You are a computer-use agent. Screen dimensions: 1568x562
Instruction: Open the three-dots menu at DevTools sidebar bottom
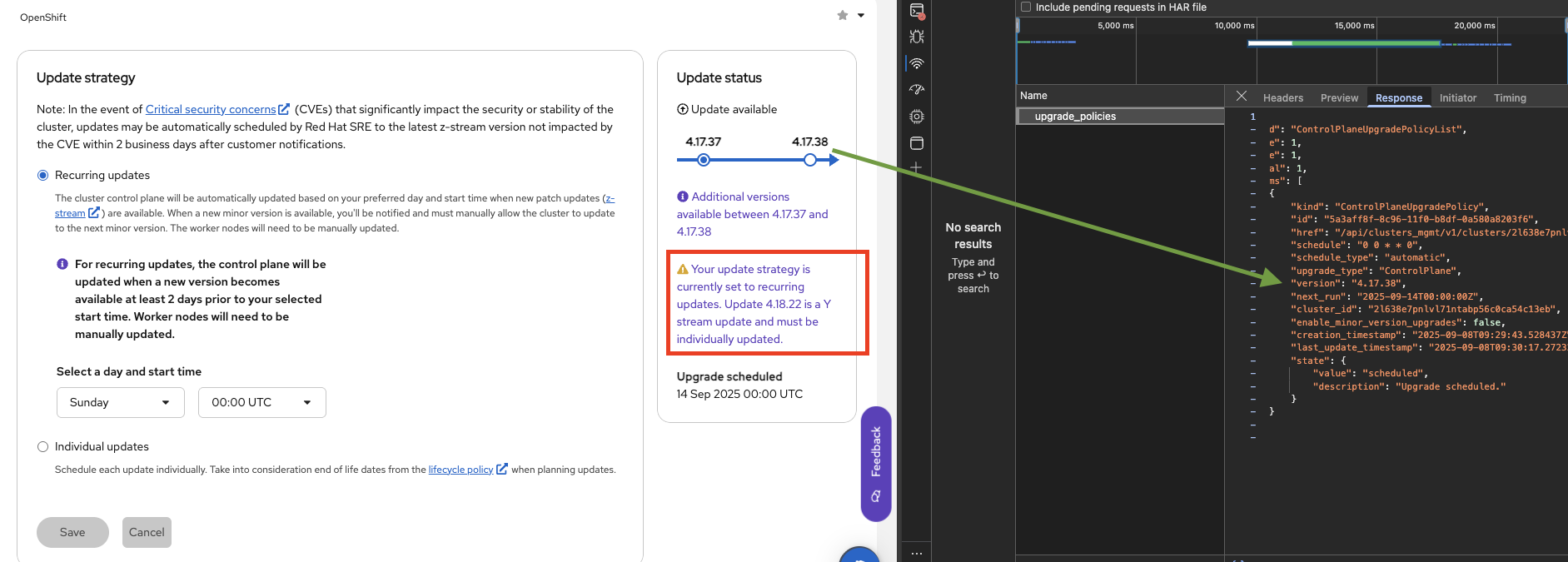917,553
